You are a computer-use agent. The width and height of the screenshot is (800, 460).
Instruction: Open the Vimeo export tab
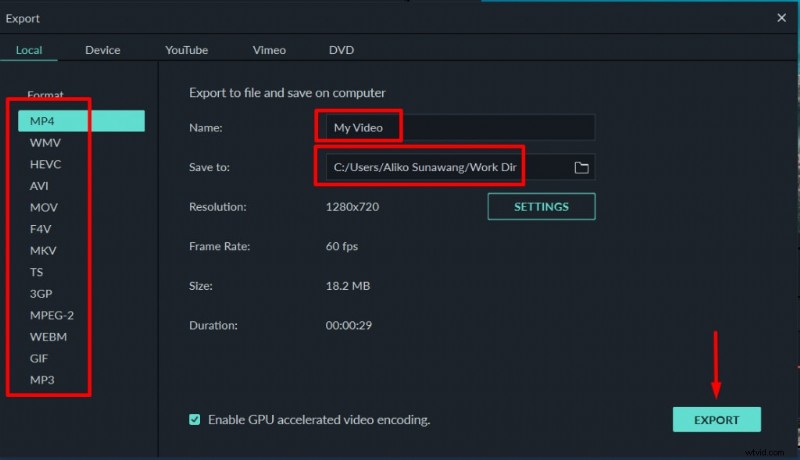(x=269, y=50)
